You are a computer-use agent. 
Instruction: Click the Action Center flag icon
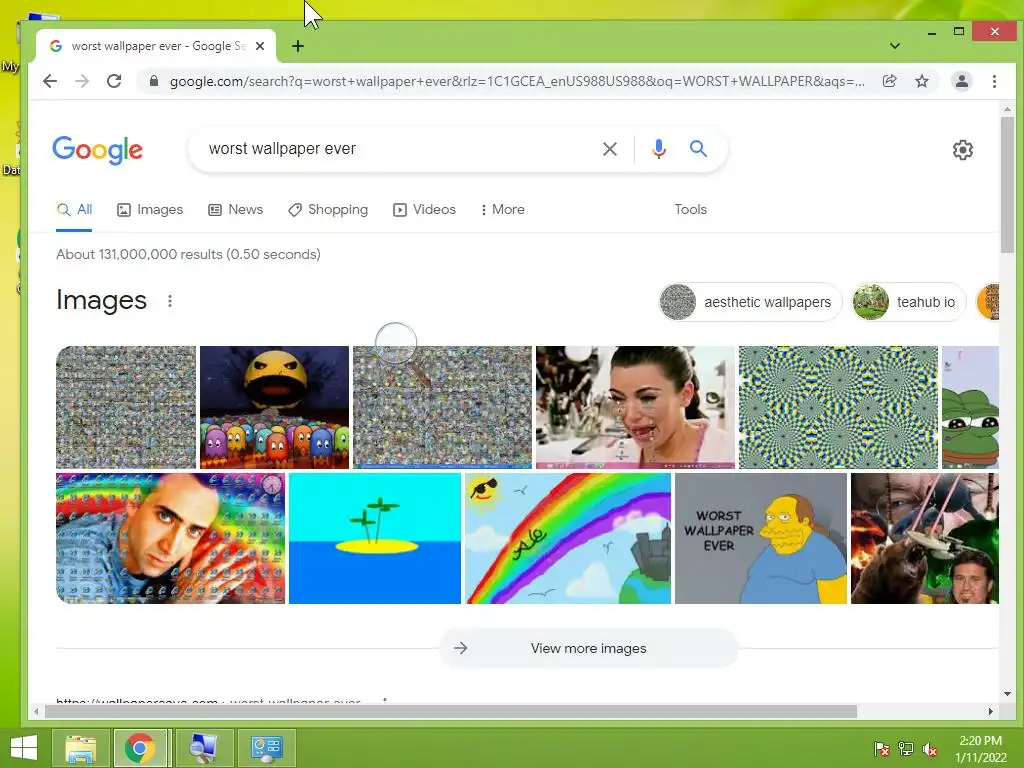point(881,749)
